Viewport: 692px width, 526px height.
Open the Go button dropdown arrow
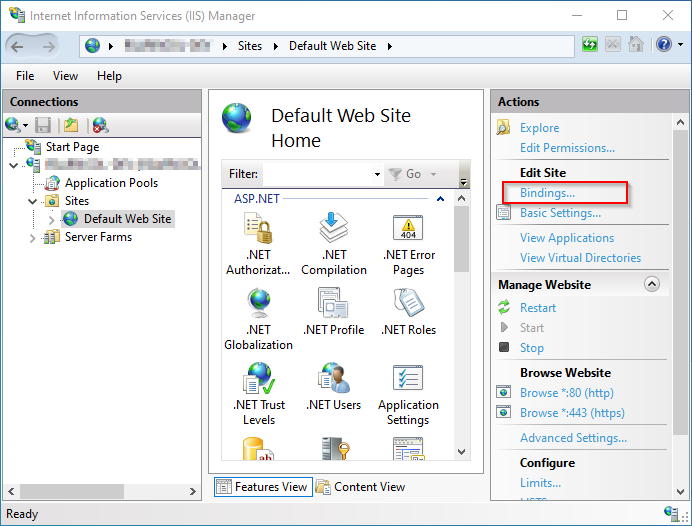[x=433, y=174]
